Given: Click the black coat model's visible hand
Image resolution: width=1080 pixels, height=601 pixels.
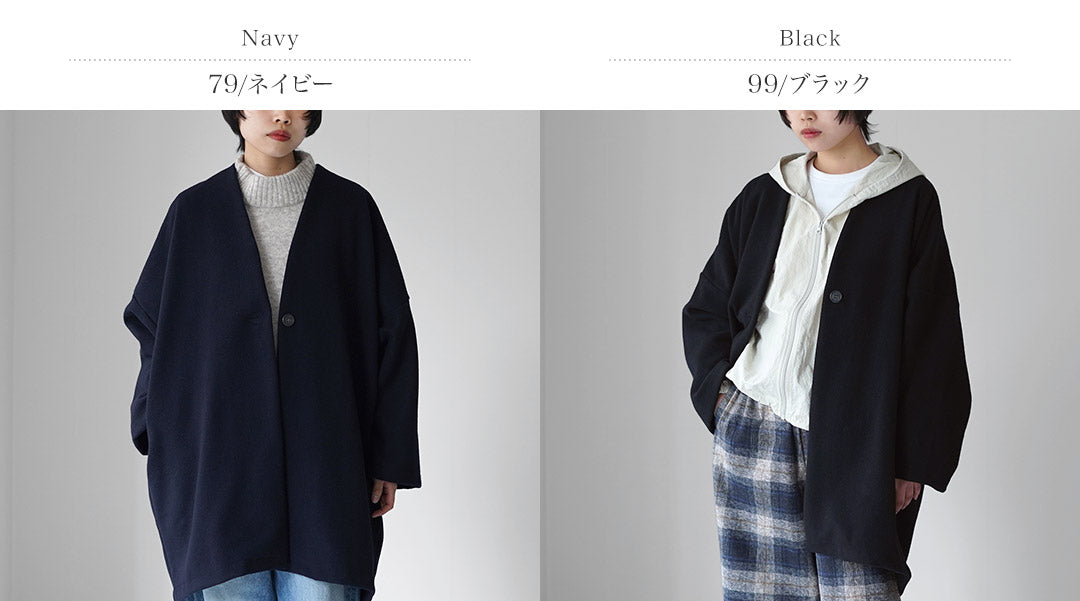Looking at the screenshot, I should [x=907, y=496].
